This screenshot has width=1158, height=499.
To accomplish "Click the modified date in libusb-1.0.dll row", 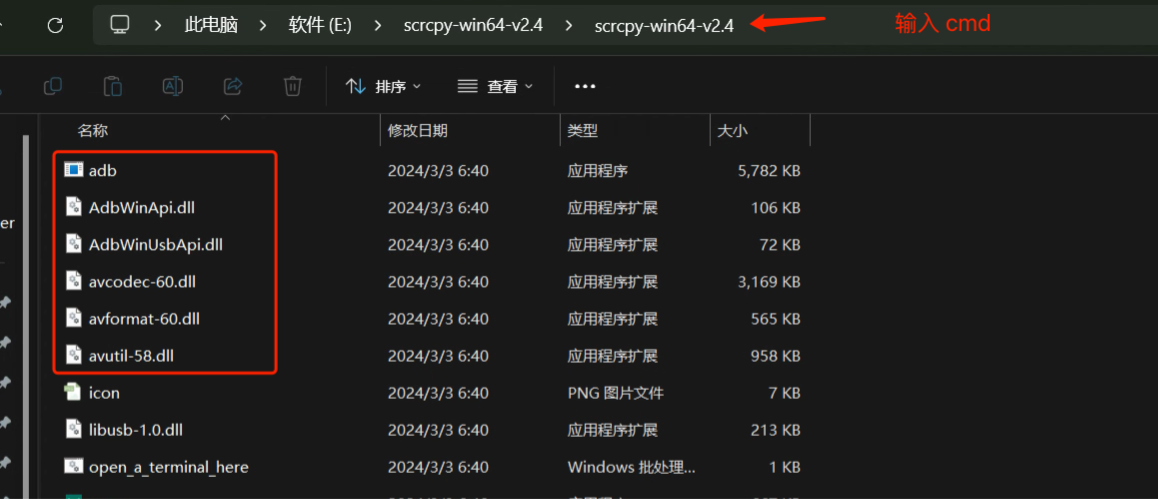I will pos(438,430).
